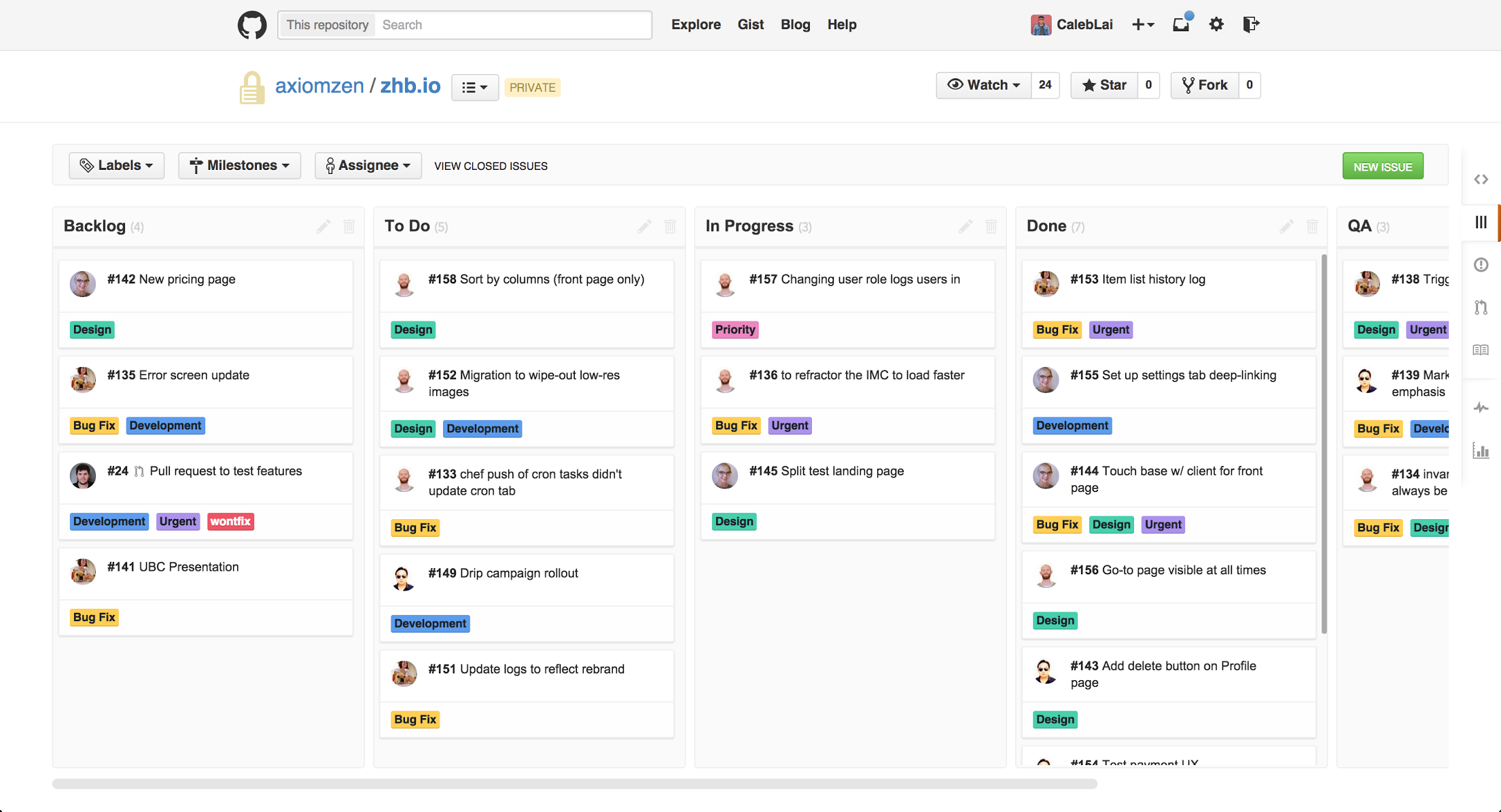Open the Explore menu item
Image resolution: width=1501 pixels, height=812 pixels.
[x=696, y=24]
